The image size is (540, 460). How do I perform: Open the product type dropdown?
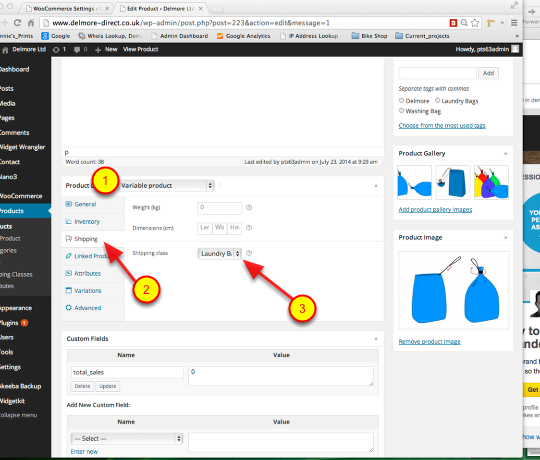pos(167,186)
